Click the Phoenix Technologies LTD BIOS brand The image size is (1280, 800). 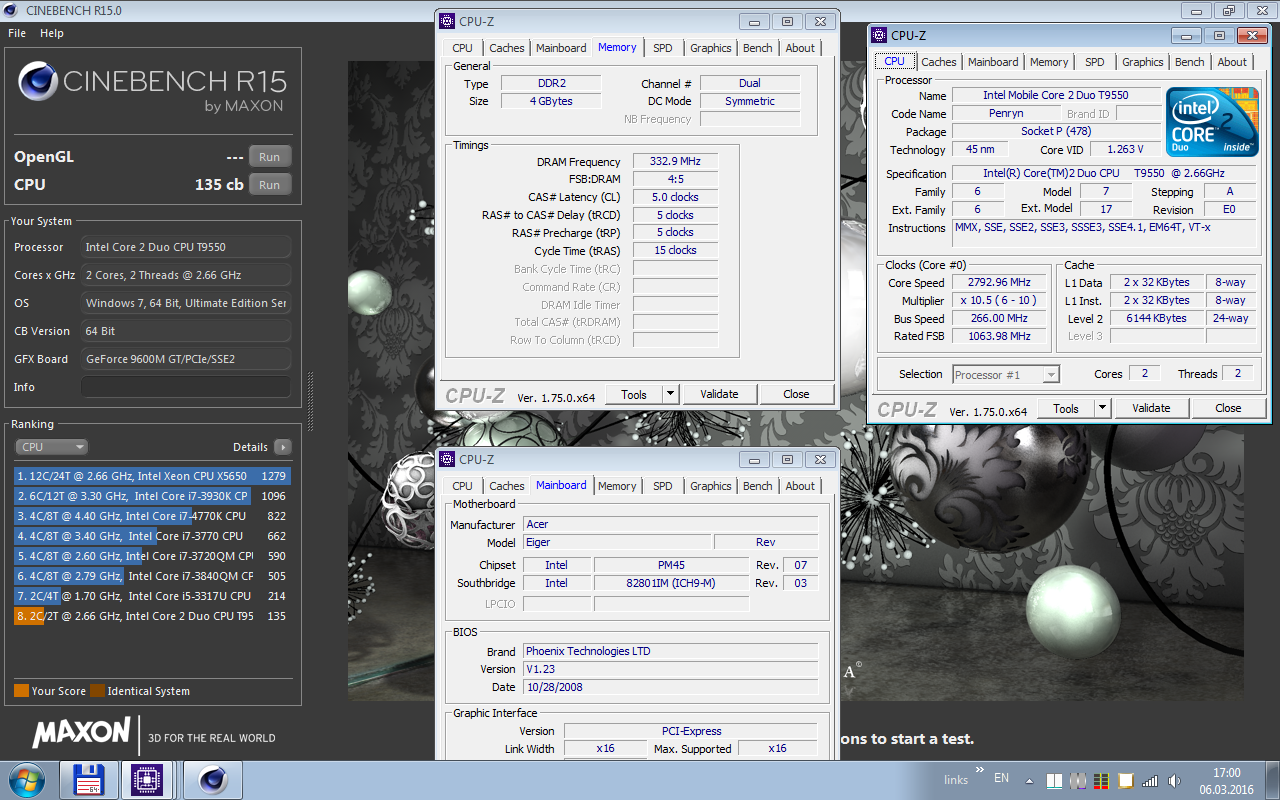tap(670, 651)
